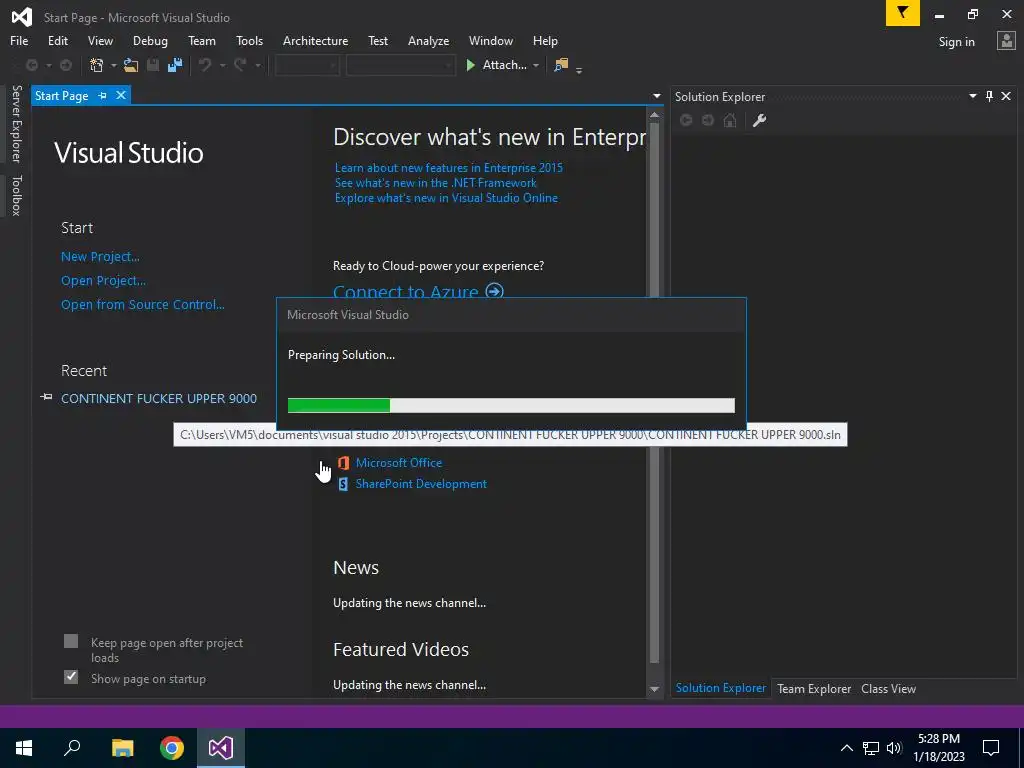Close the Start Page tab
This screenshot has height=768, width=1024.
pos(121,95)
